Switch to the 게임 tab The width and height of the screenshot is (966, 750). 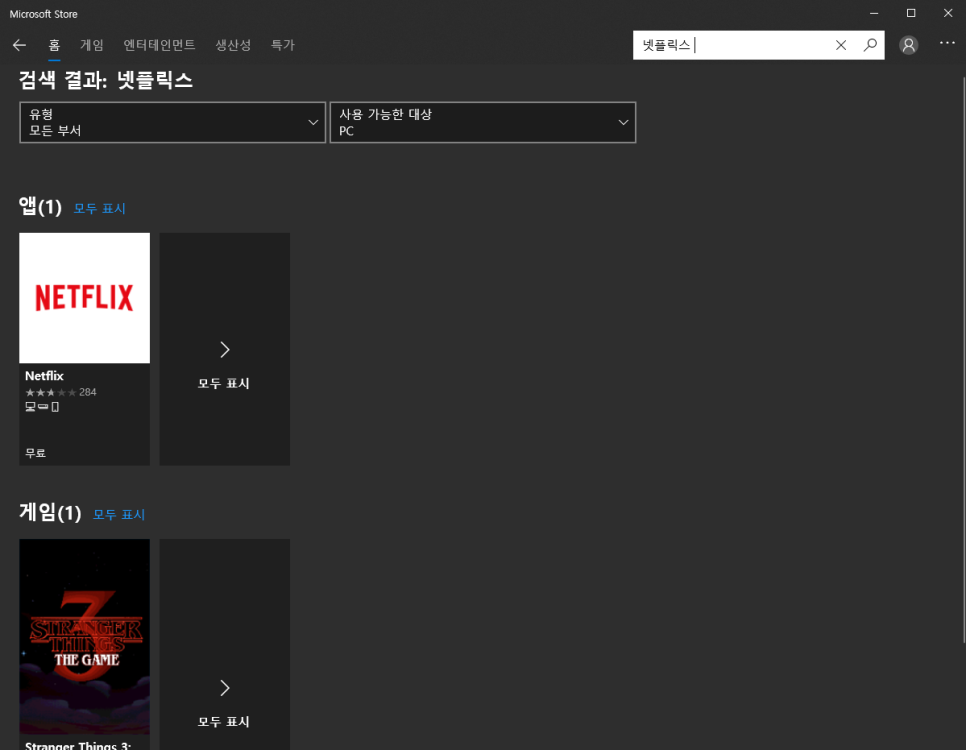coord(92,45)
